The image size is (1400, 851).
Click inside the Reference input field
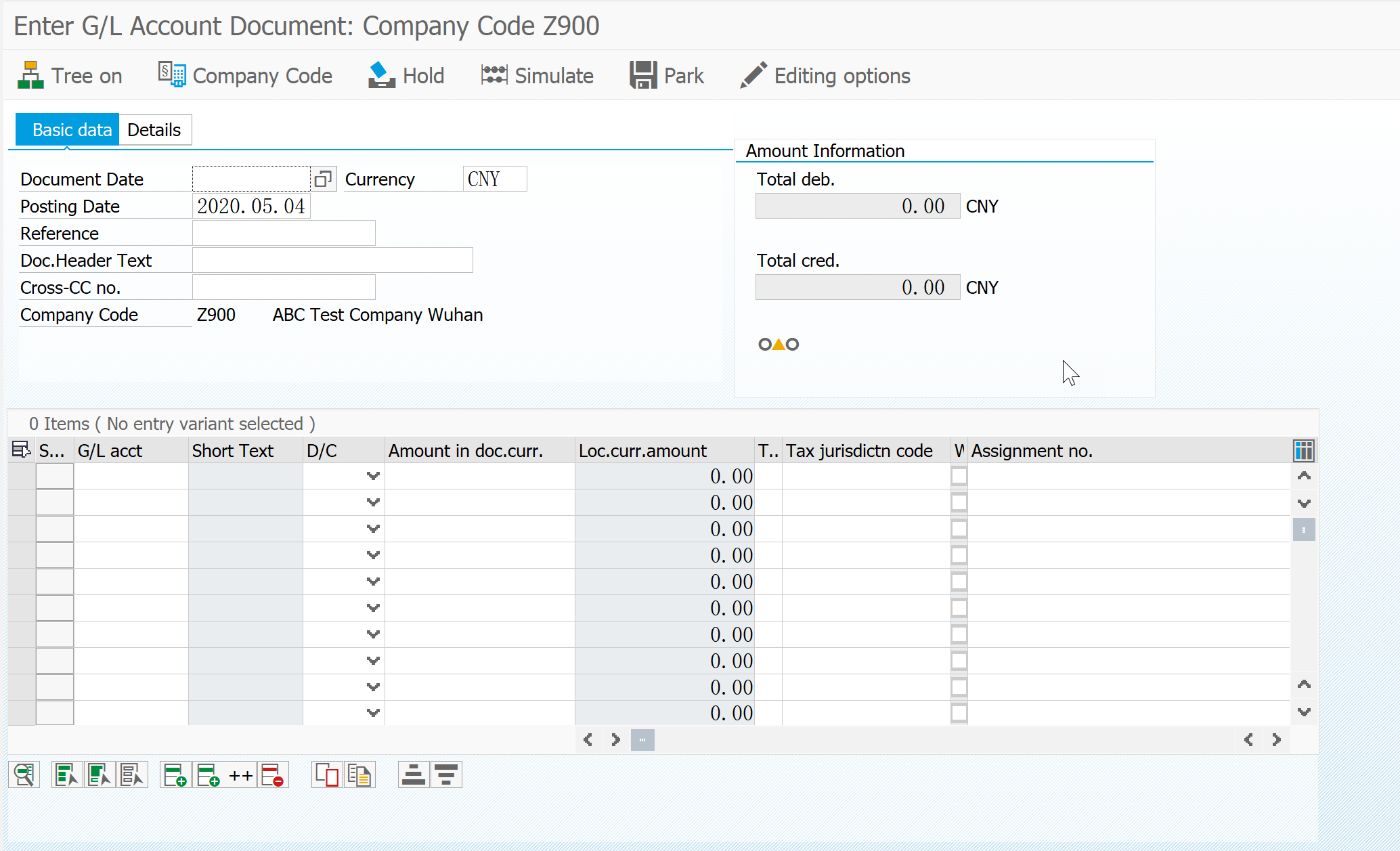click(284, 233)
